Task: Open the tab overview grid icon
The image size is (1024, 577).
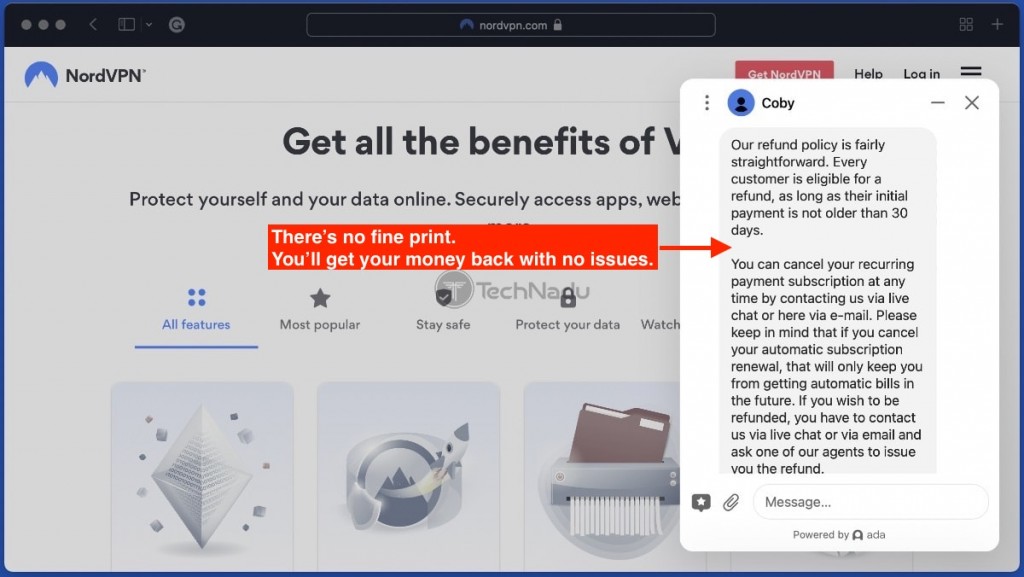Action: pos(966,24)
